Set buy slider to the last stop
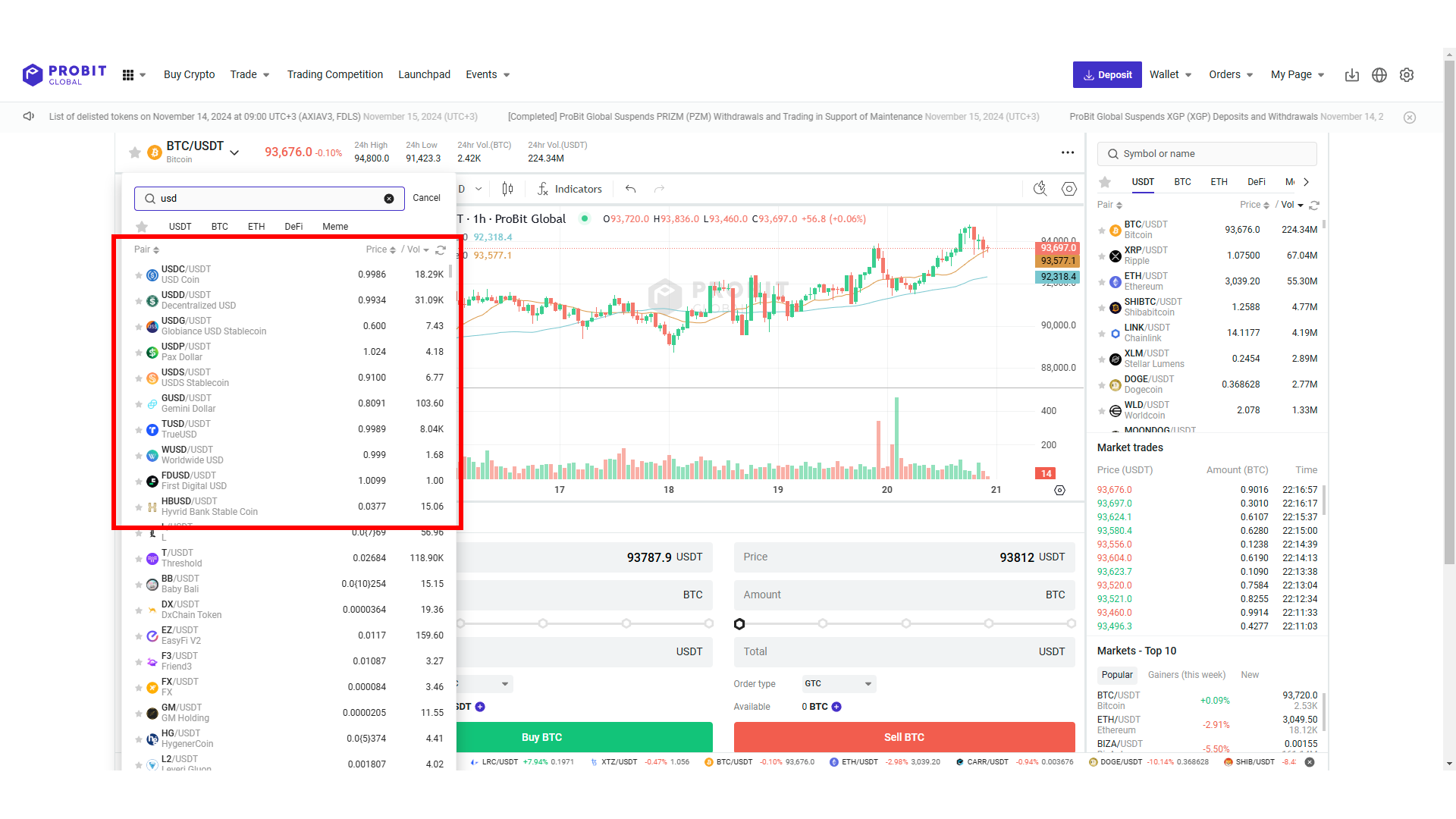The image size is (1456, 819). pos(708,624)
